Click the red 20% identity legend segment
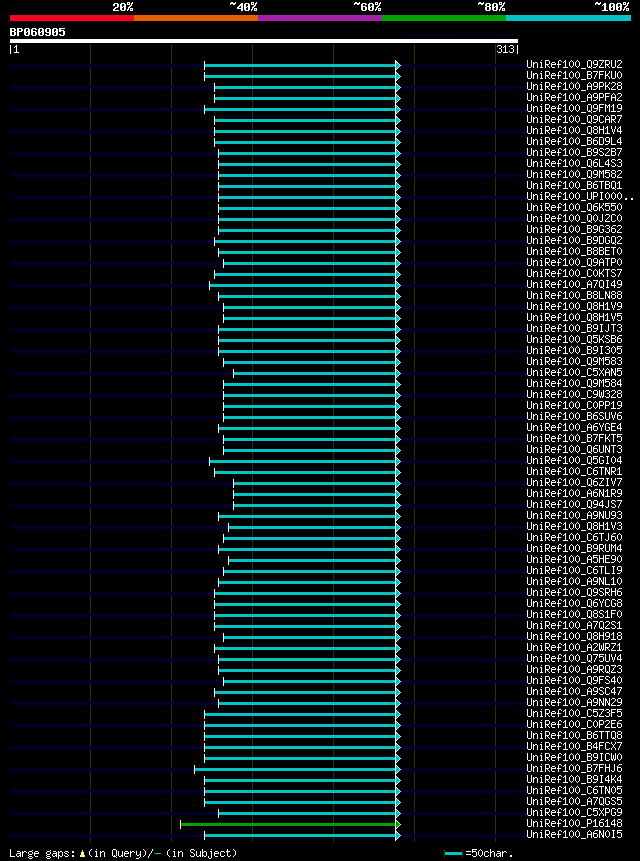 [x=72, y=18]
